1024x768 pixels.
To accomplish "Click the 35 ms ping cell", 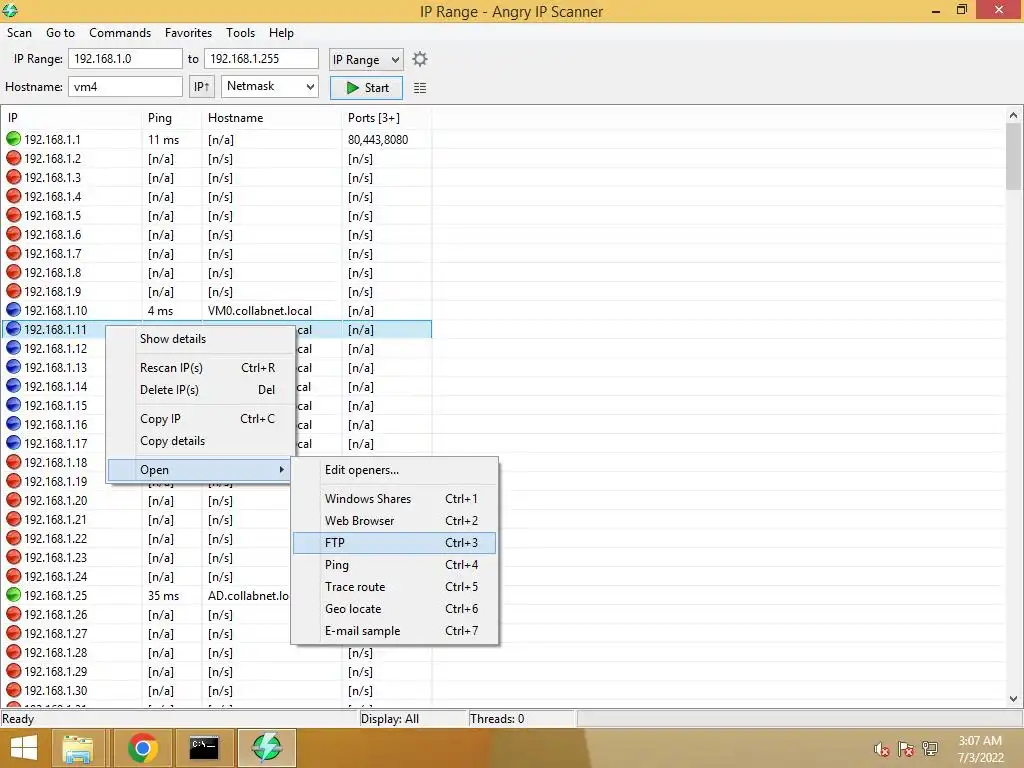I will pos(163,596).
